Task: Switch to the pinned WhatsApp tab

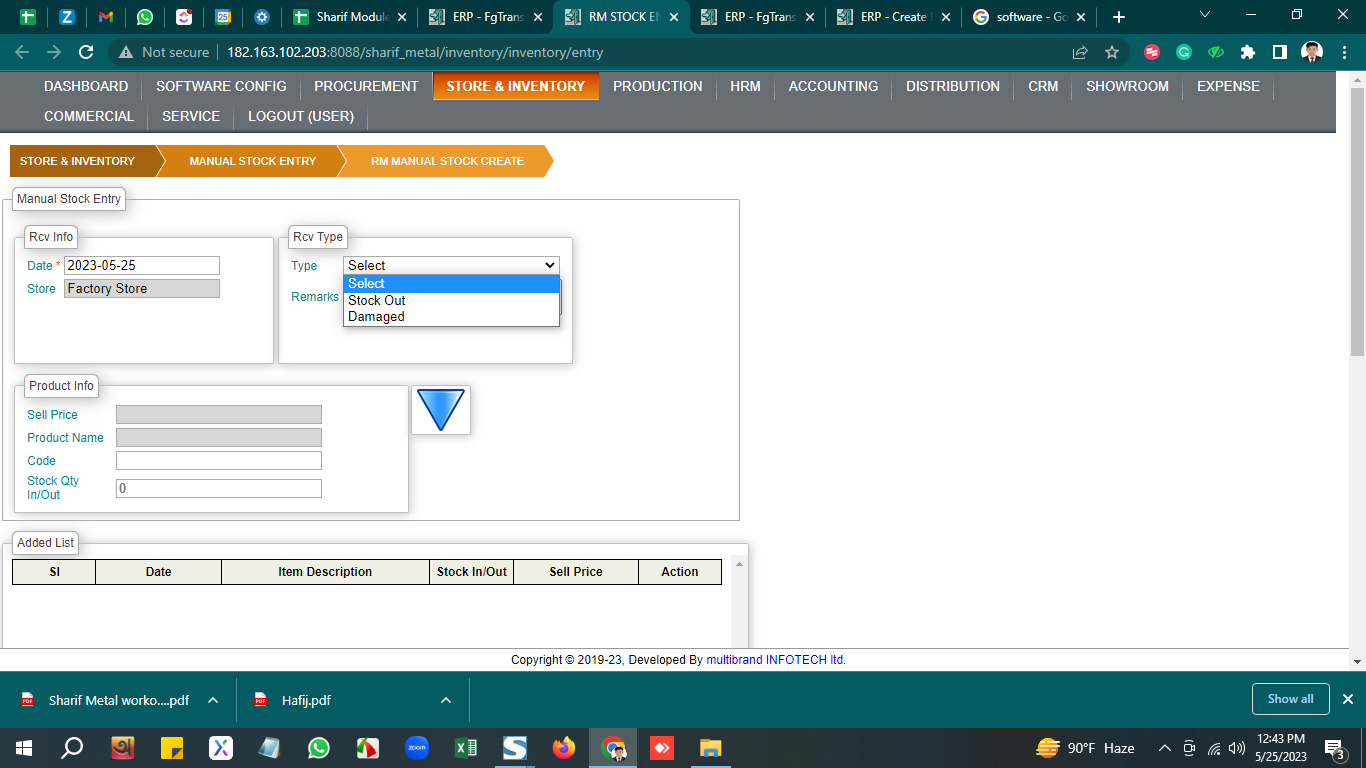Action: tap(145, 17)
